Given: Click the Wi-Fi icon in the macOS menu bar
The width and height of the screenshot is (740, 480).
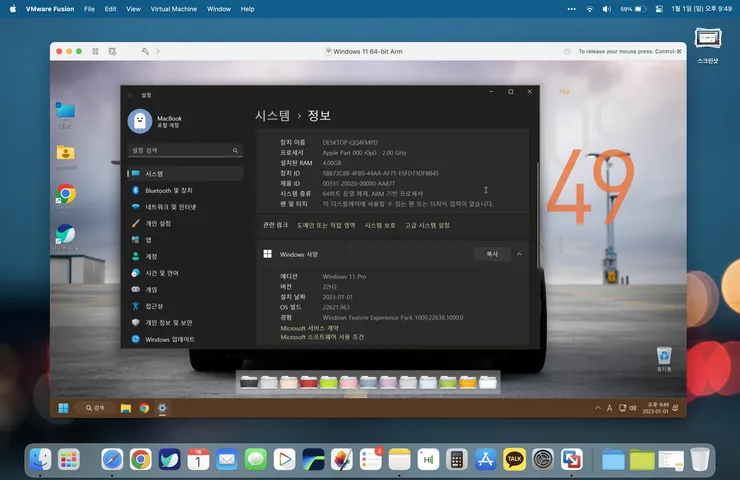Looking at the screenshot, I should tap(589, 9).
